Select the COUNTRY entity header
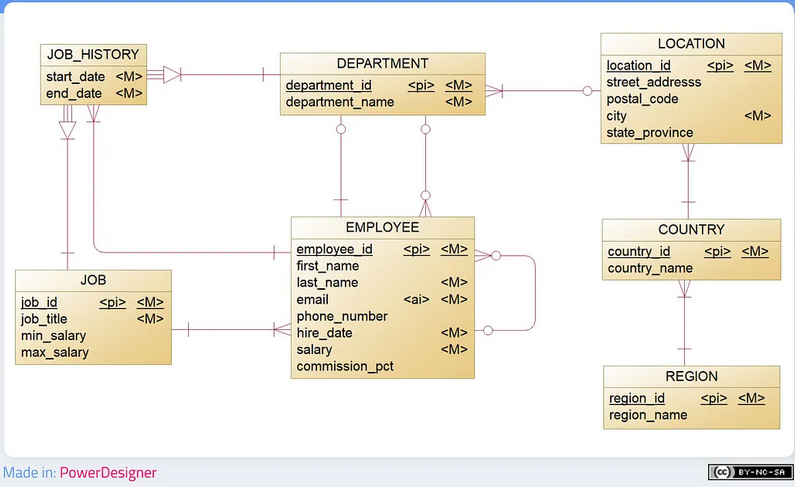This screenshot has width=795, height=488. pyautogui.click(x=691, y=230)
